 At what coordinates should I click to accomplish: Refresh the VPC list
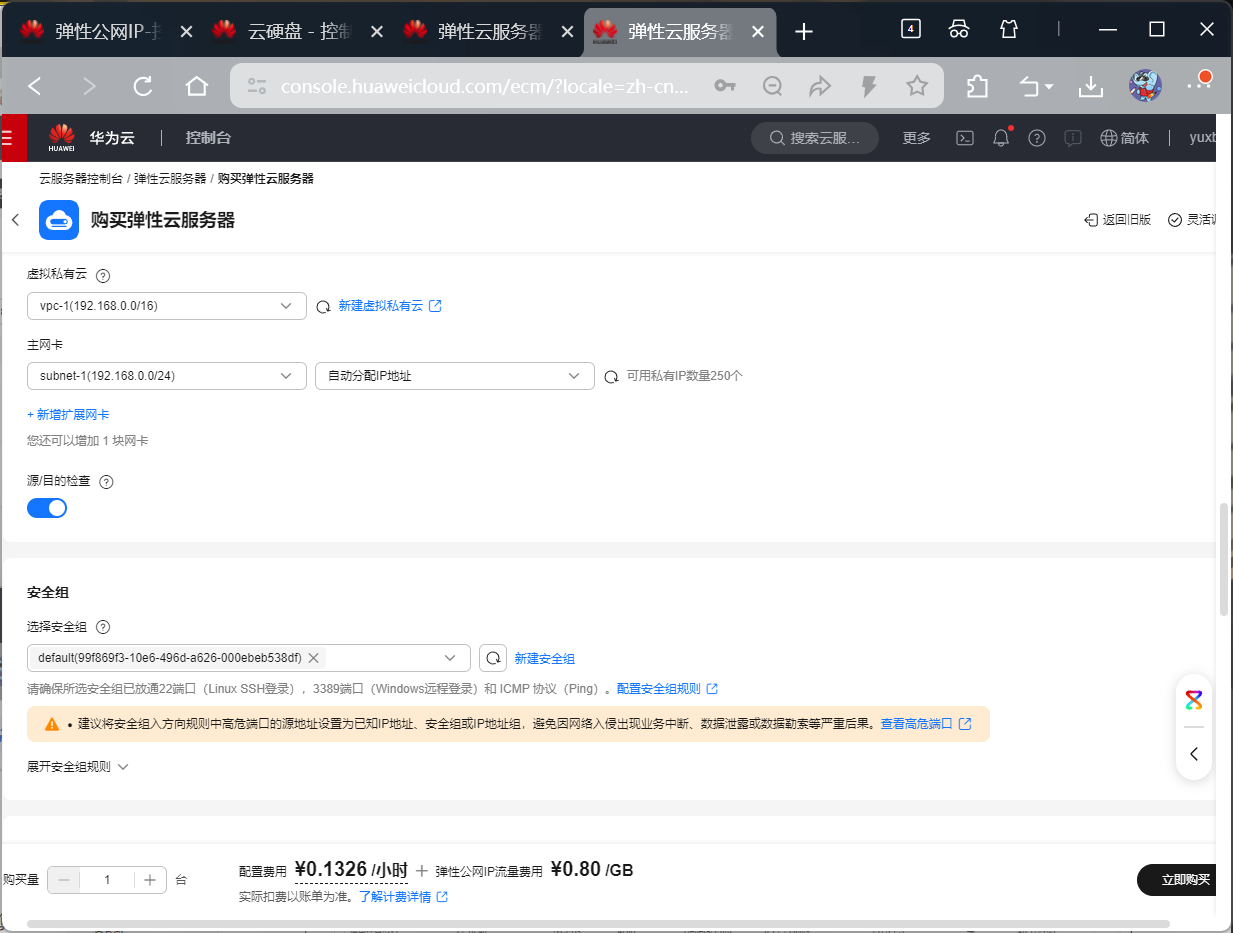click(x=323, y=307)
